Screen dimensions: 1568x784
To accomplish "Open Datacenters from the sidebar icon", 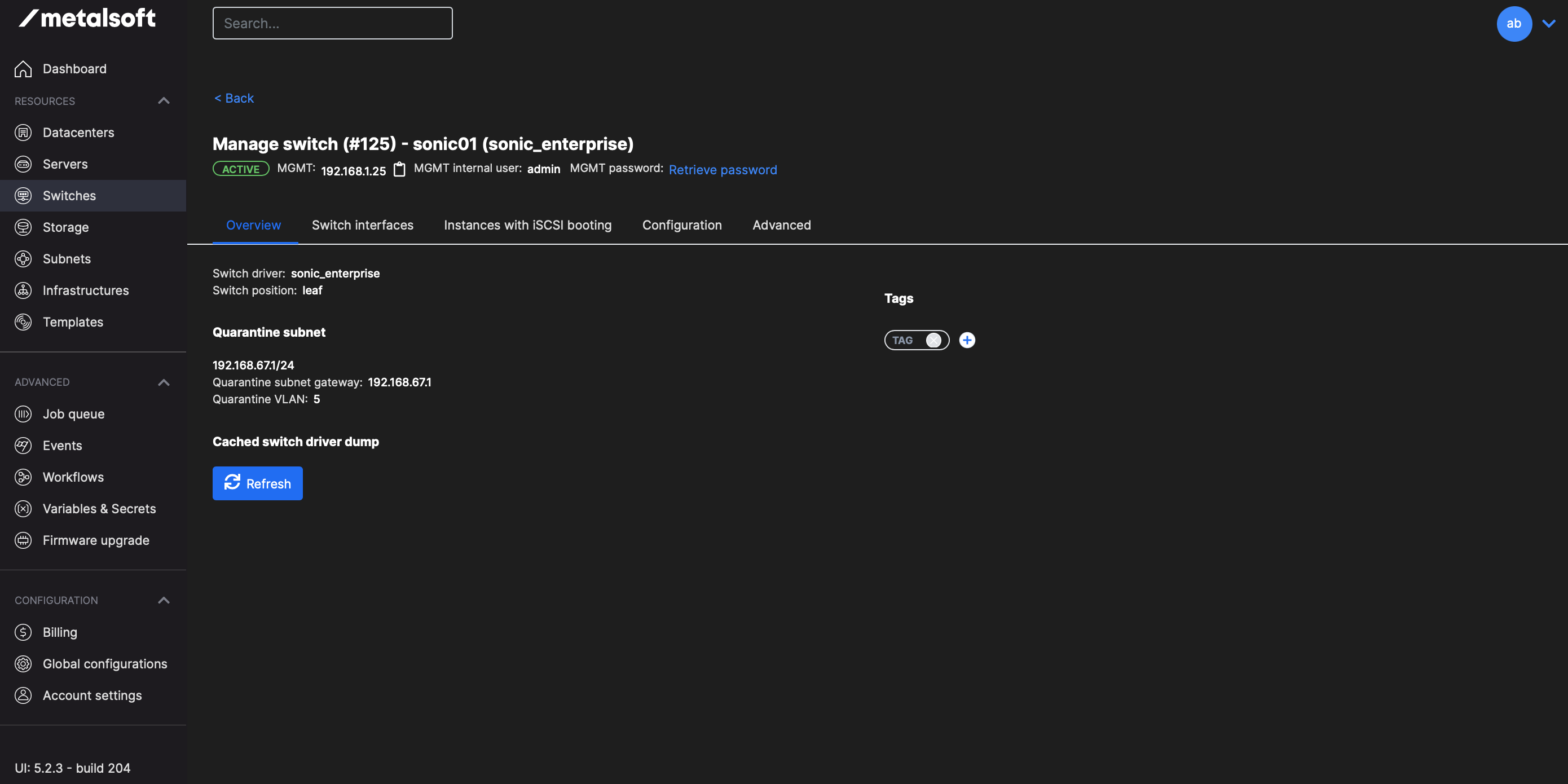I will pos(23,133).
